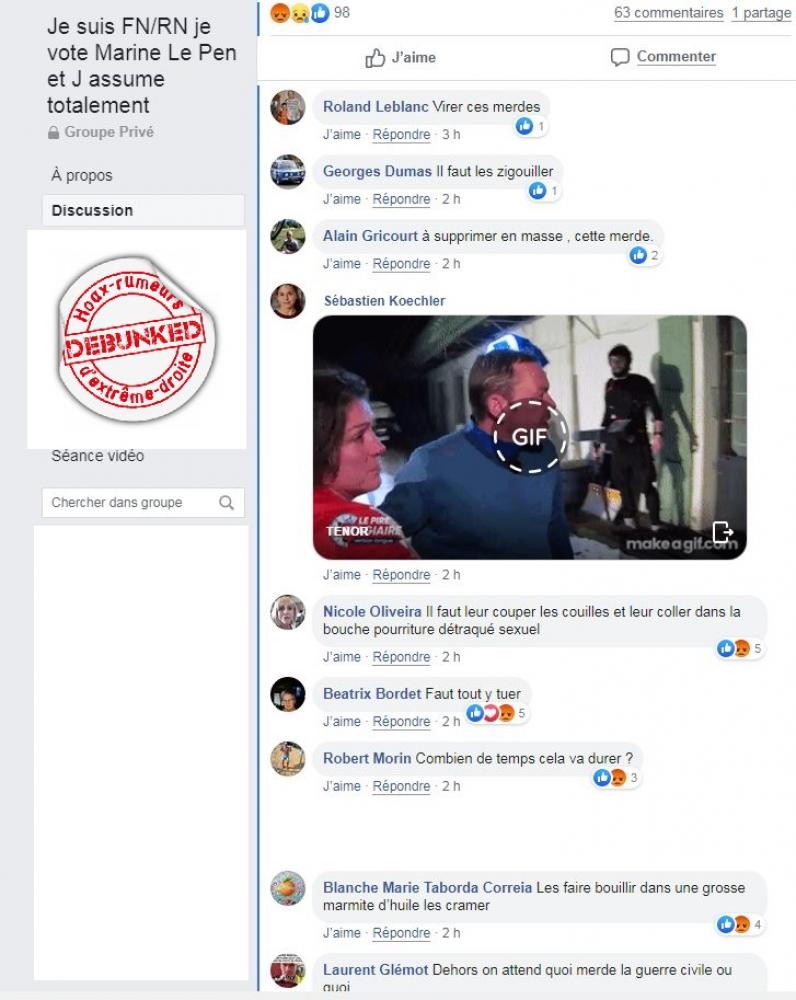Click Roland Leblanc's profile picture
The image size is (796, 1000).
coord(288,107)
